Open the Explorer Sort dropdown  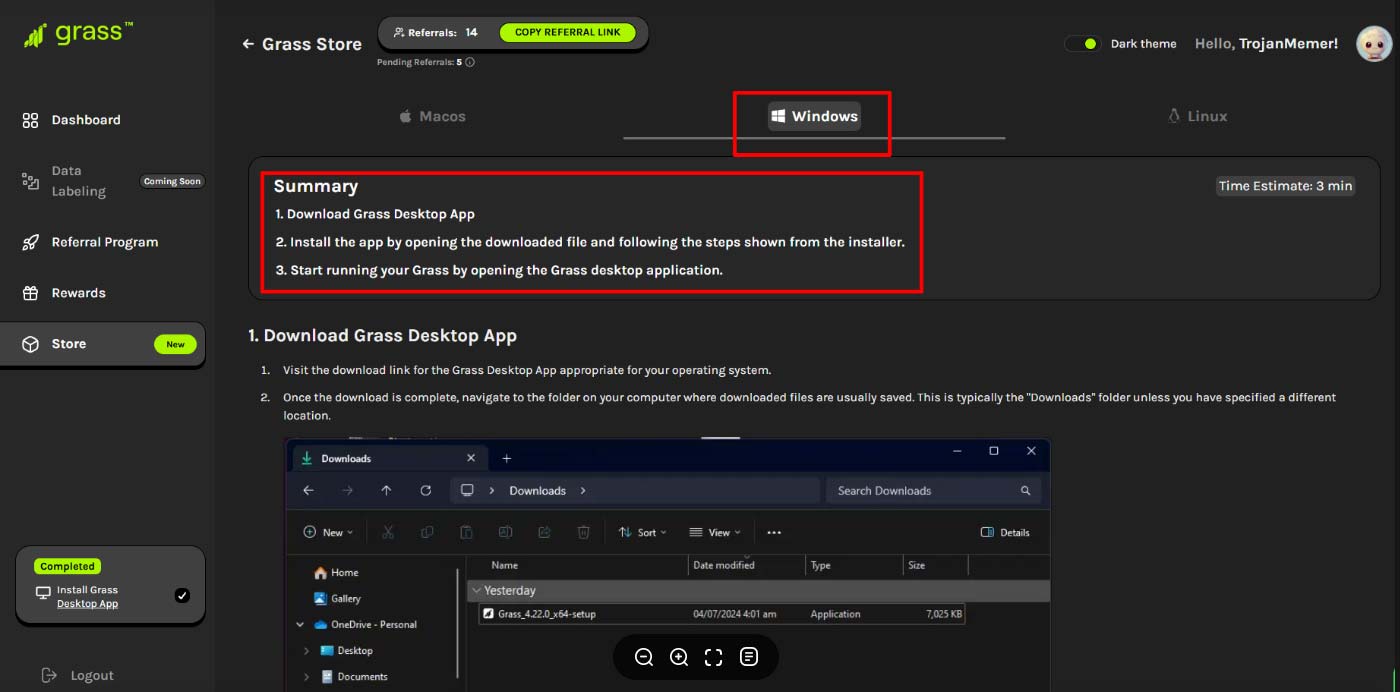pos(642,532)
